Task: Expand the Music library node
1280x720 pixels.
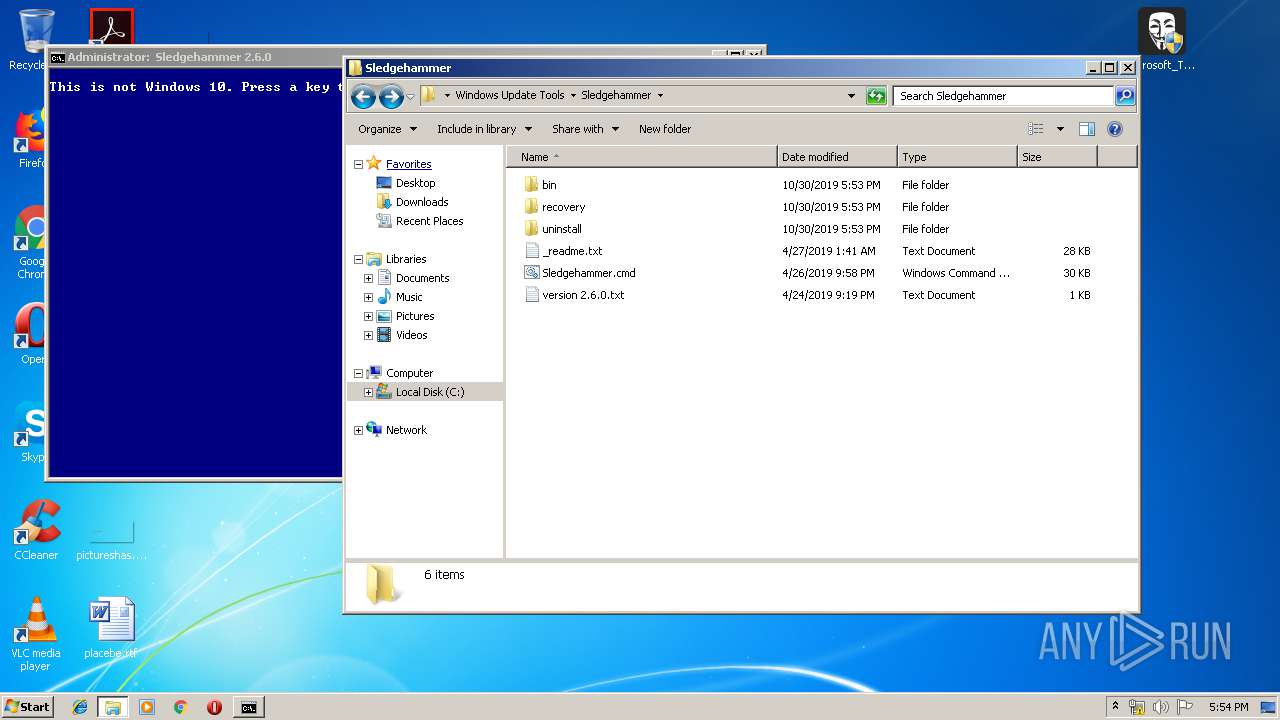Action: pyautogui.click(x=368, y=297)
